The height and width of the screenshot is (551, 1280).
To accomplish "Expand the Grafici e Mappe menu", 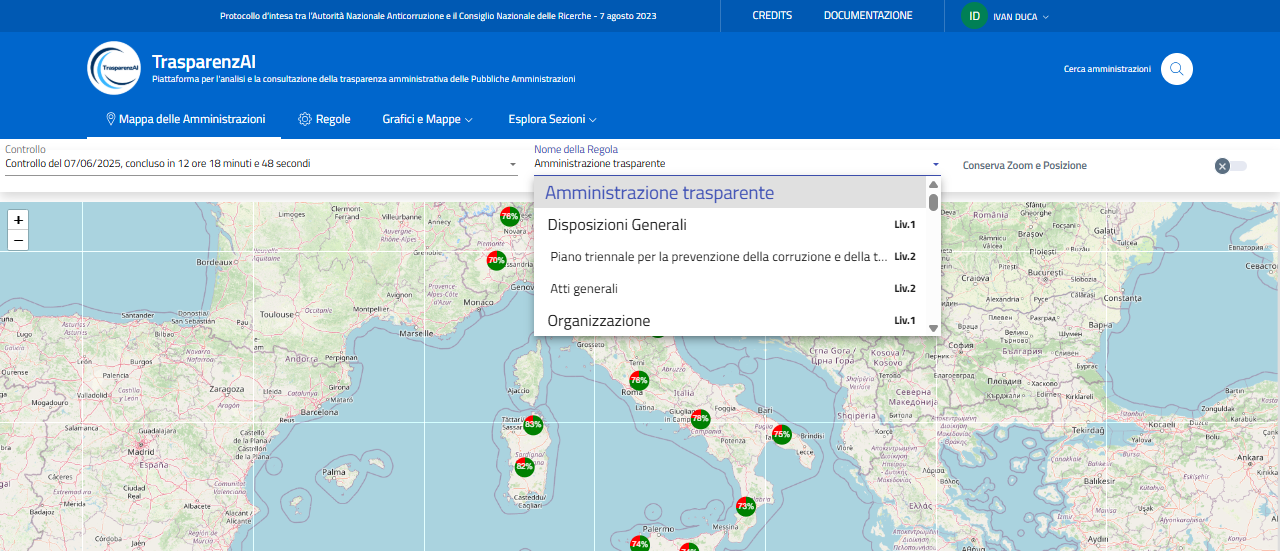I will tap(427, 119).
